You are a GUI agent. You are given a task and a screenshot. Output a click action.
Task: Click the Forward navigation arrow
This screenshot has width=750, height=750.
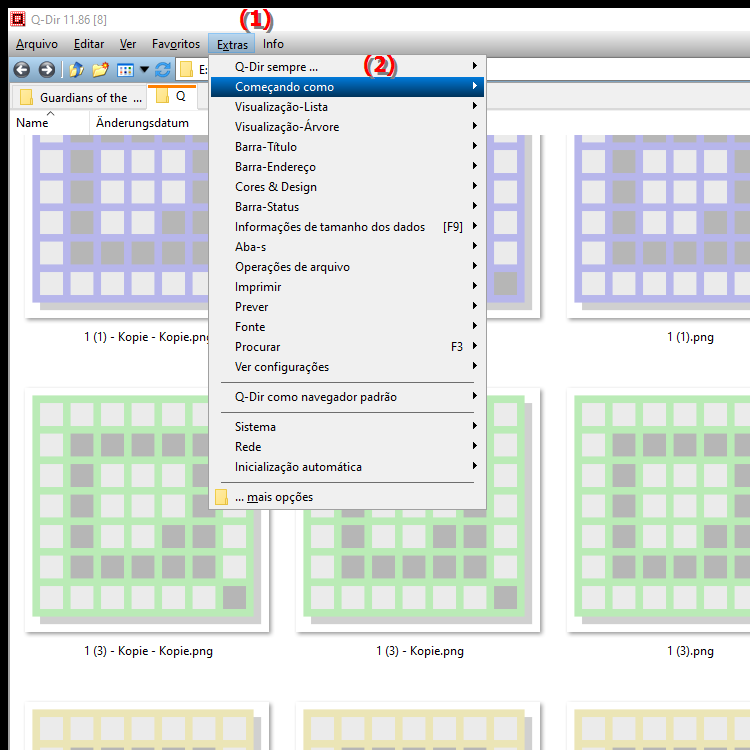pyautogui.click(x=46, y=70)
